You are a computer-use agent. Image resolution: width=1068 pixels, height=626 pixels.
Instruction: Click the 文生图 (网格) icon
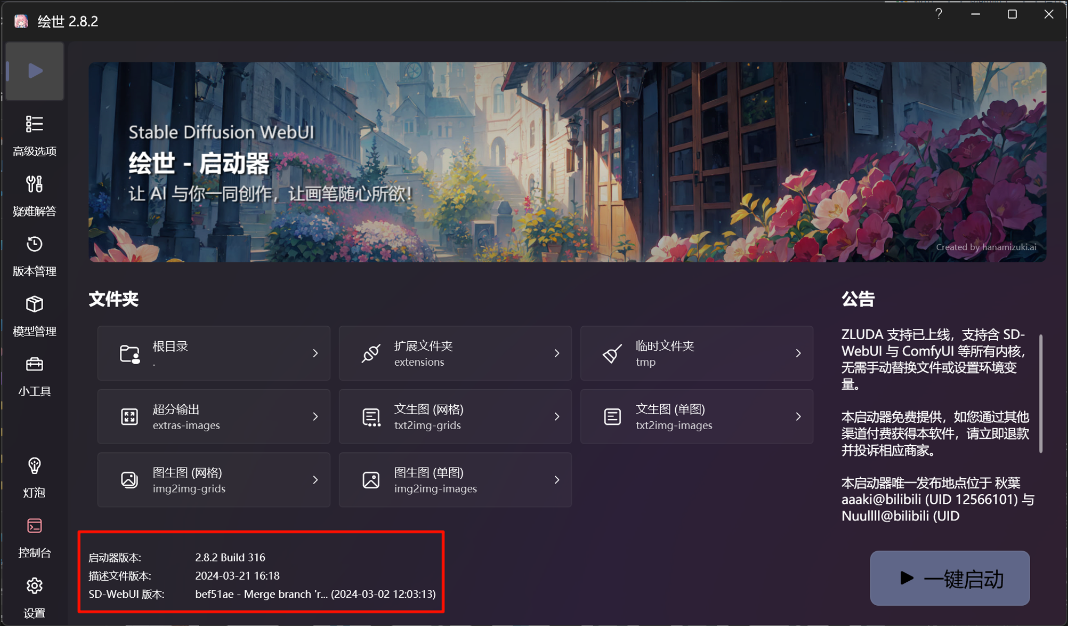click(x=371, y=417)
